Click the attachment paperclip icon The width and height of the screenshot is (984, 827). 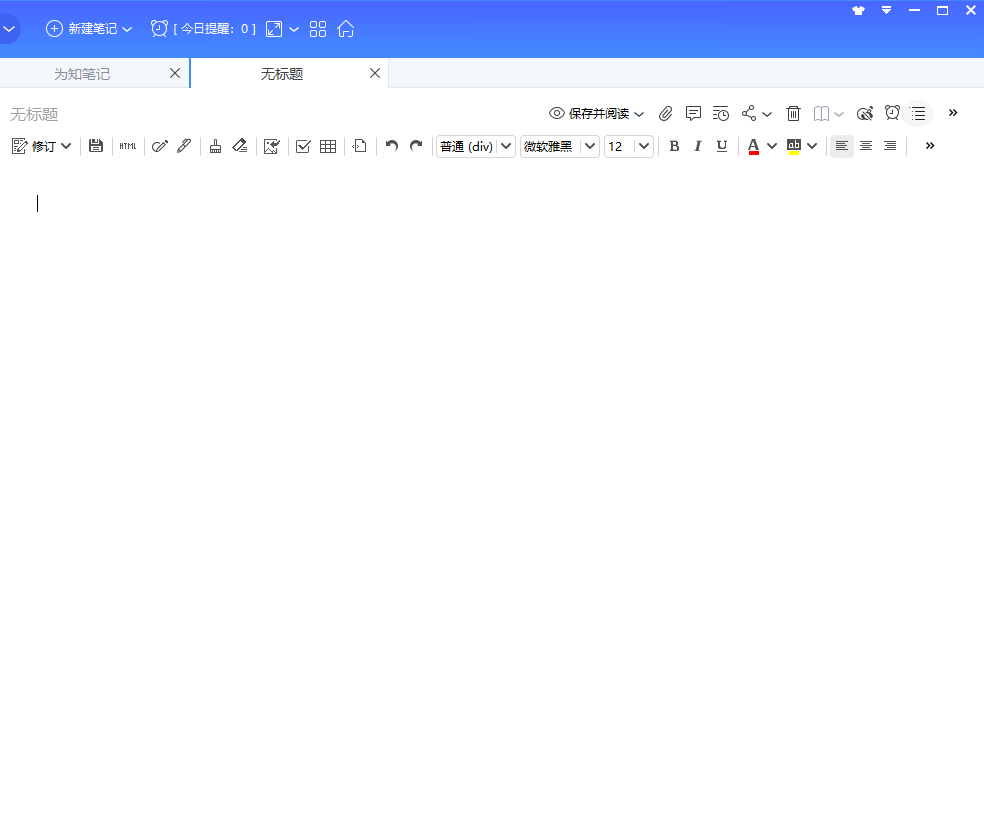[665, 114]
